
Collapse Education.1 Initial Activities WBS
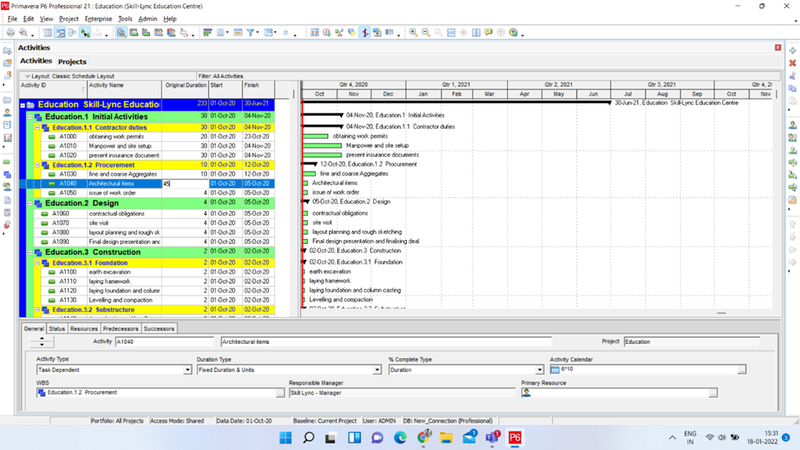pos(30,117)
